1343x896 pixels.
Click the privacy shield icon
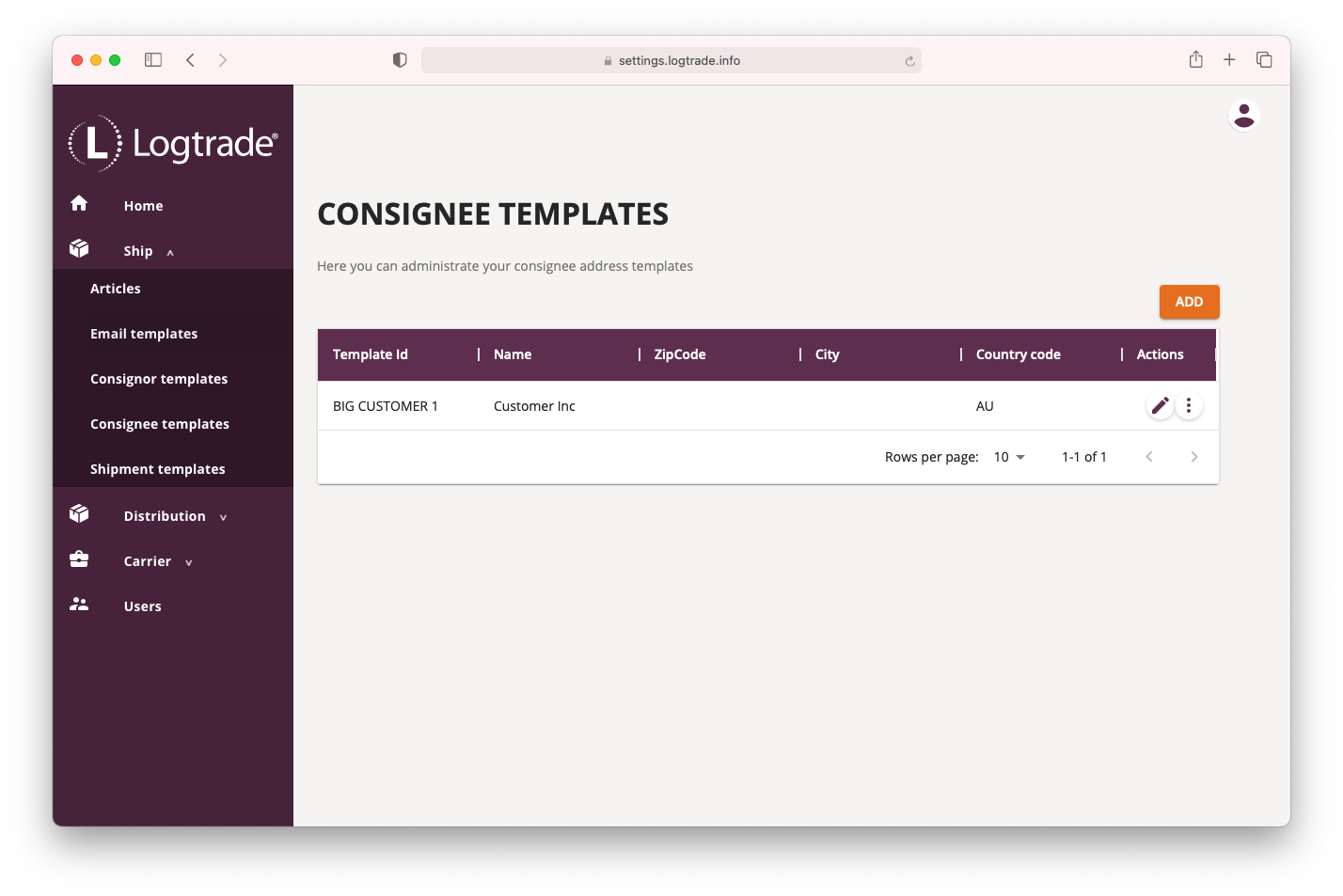400,60
